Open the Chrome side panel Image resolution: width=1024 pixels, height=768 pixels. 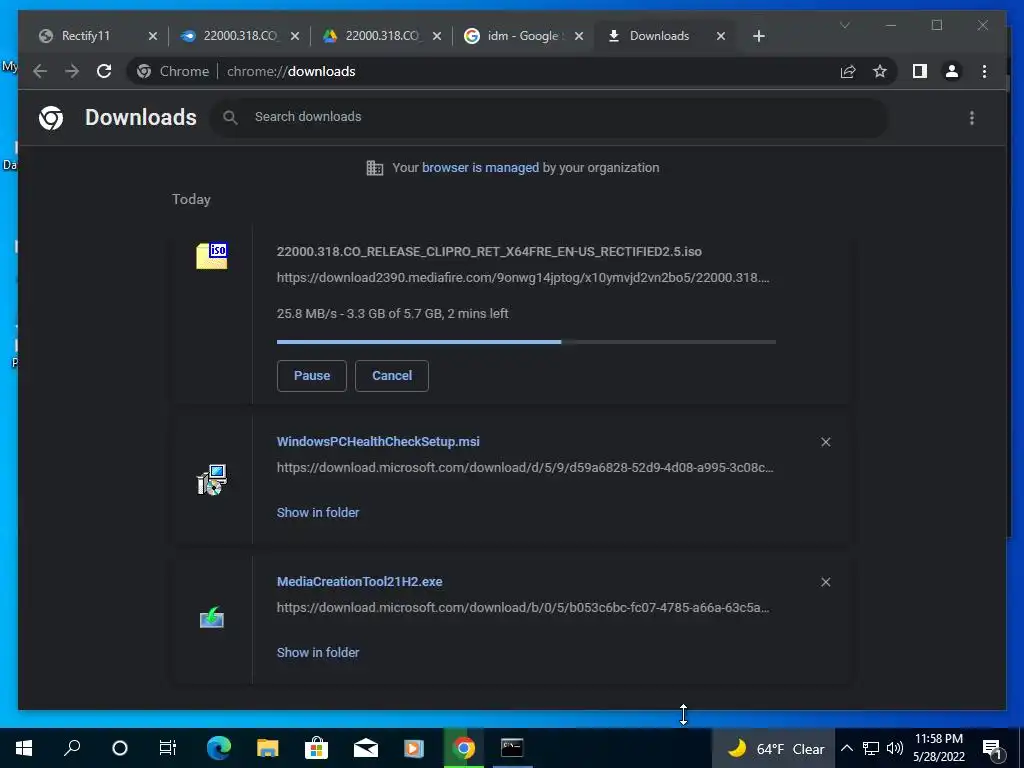coord(920,71)
